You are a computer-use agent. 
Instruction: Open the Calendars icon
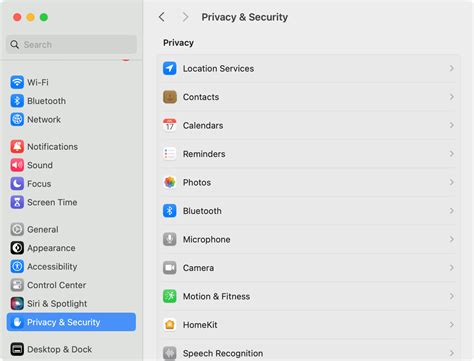pyautogui.click(x=170, y=125)
